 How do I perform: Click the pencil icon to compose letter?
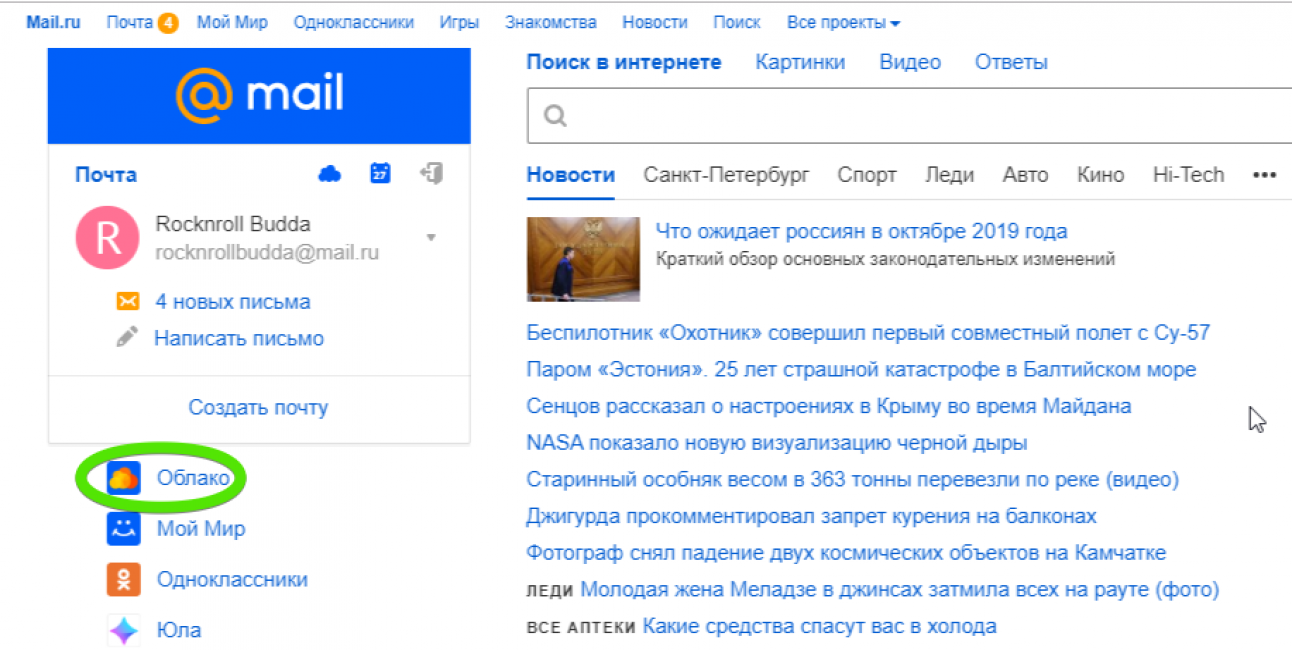127,338
